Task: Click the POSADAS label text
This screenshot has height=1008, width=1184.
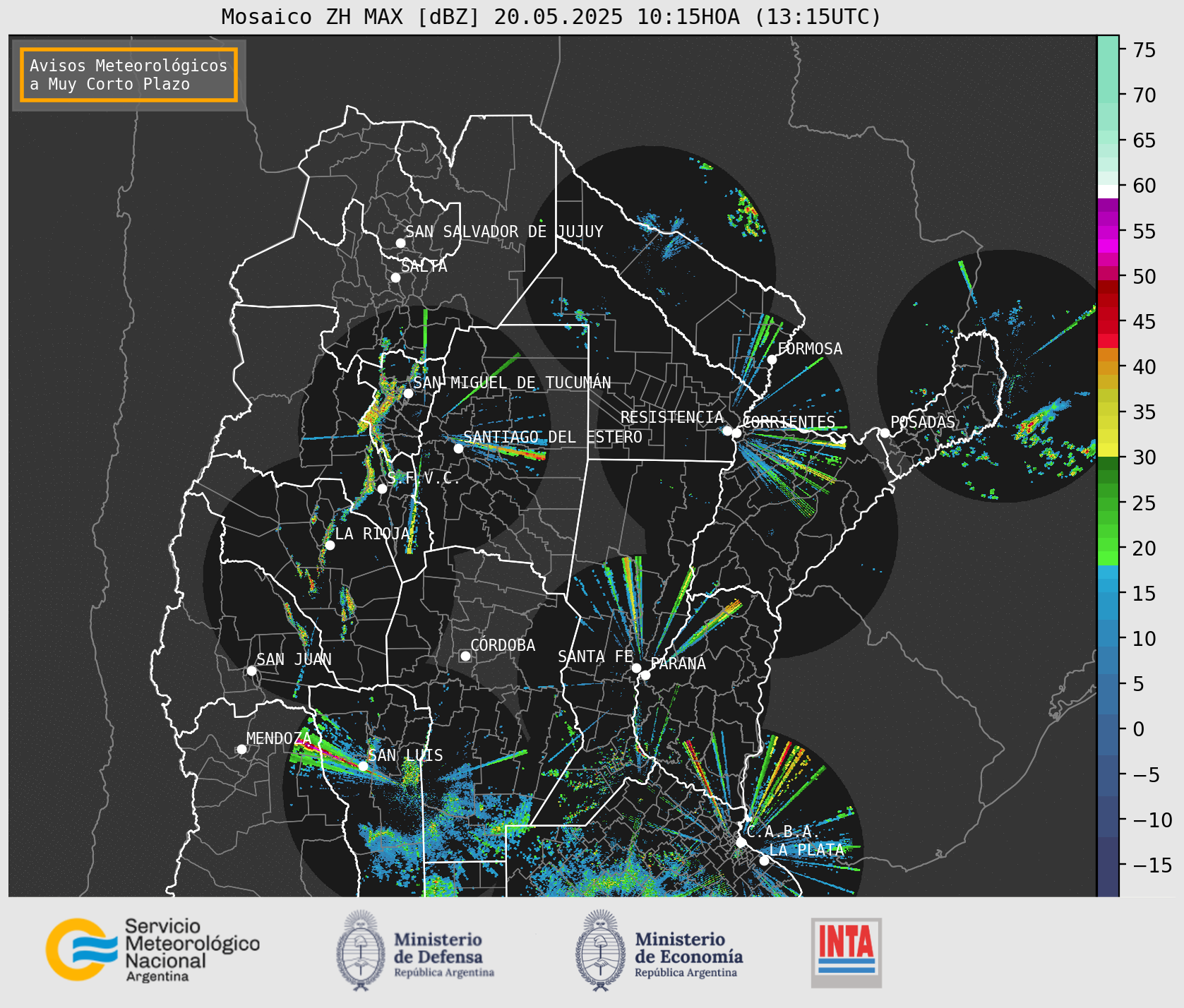Action: point(923,422)
